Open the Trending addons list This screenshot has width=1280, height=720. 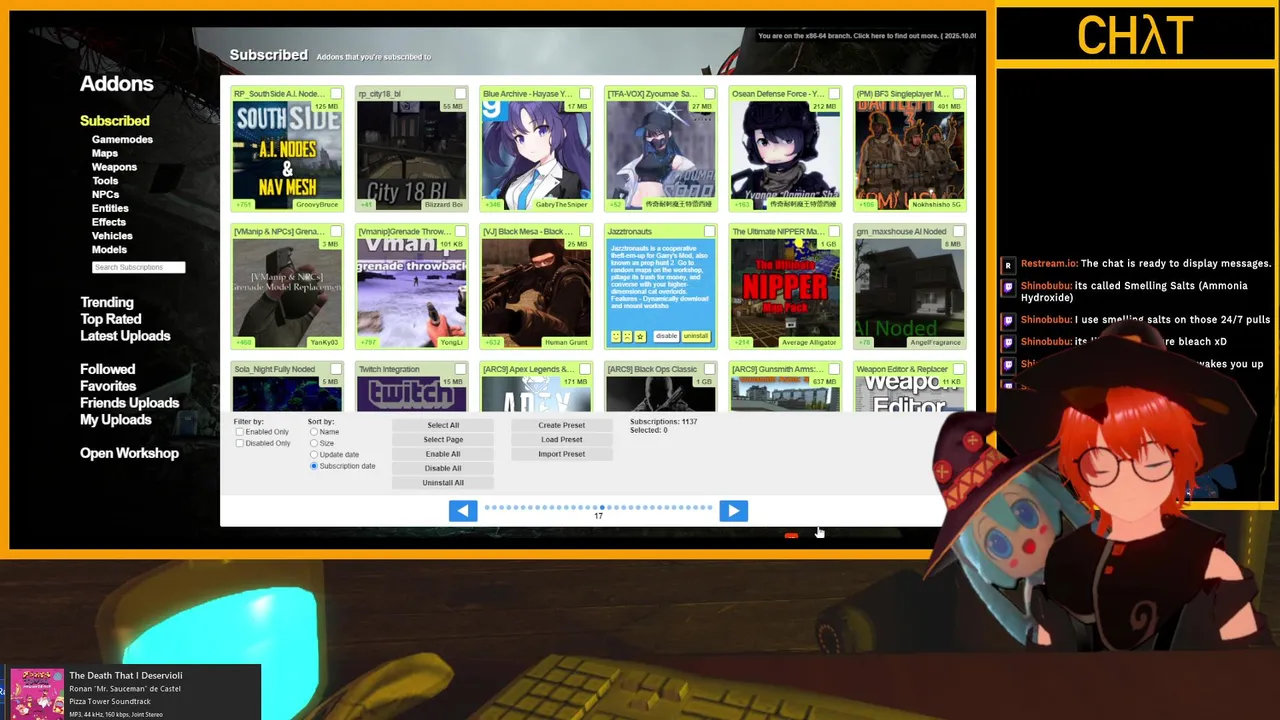[107, 303]
